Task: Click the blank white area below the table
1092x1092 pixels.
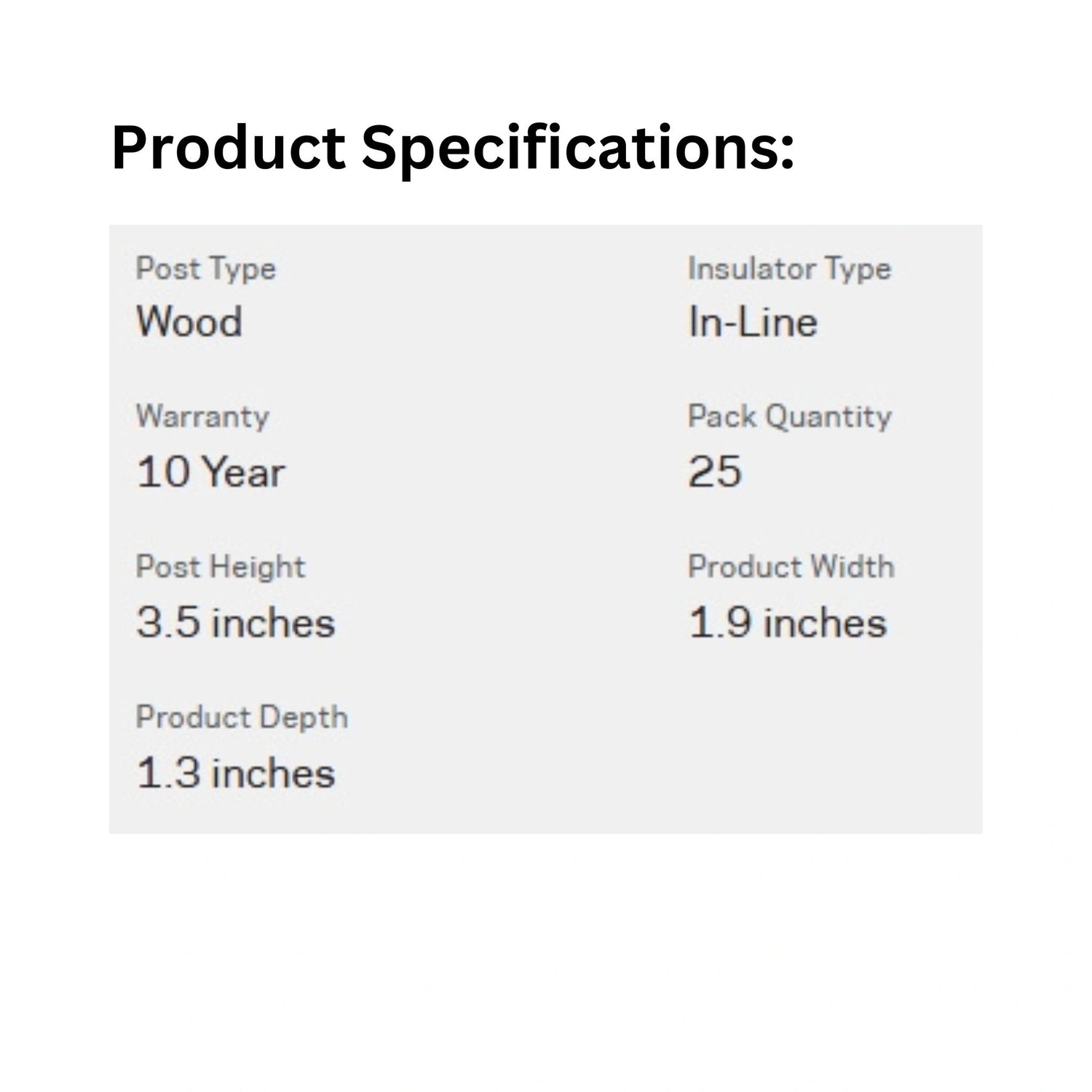Action: [x=546, y=961]
